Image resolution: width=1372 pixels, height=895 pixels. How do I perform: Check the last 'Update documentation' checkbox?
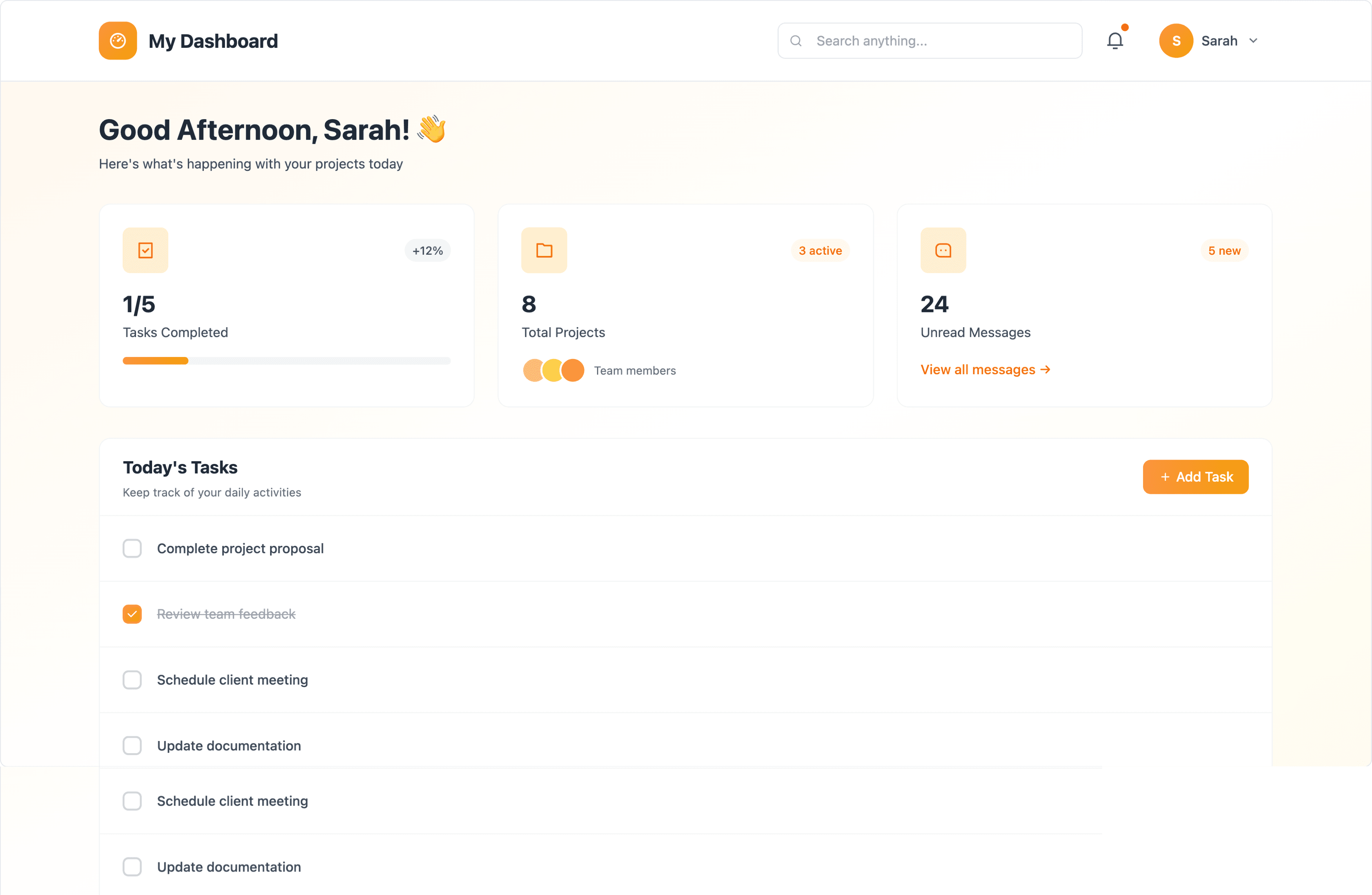(132, 866)
